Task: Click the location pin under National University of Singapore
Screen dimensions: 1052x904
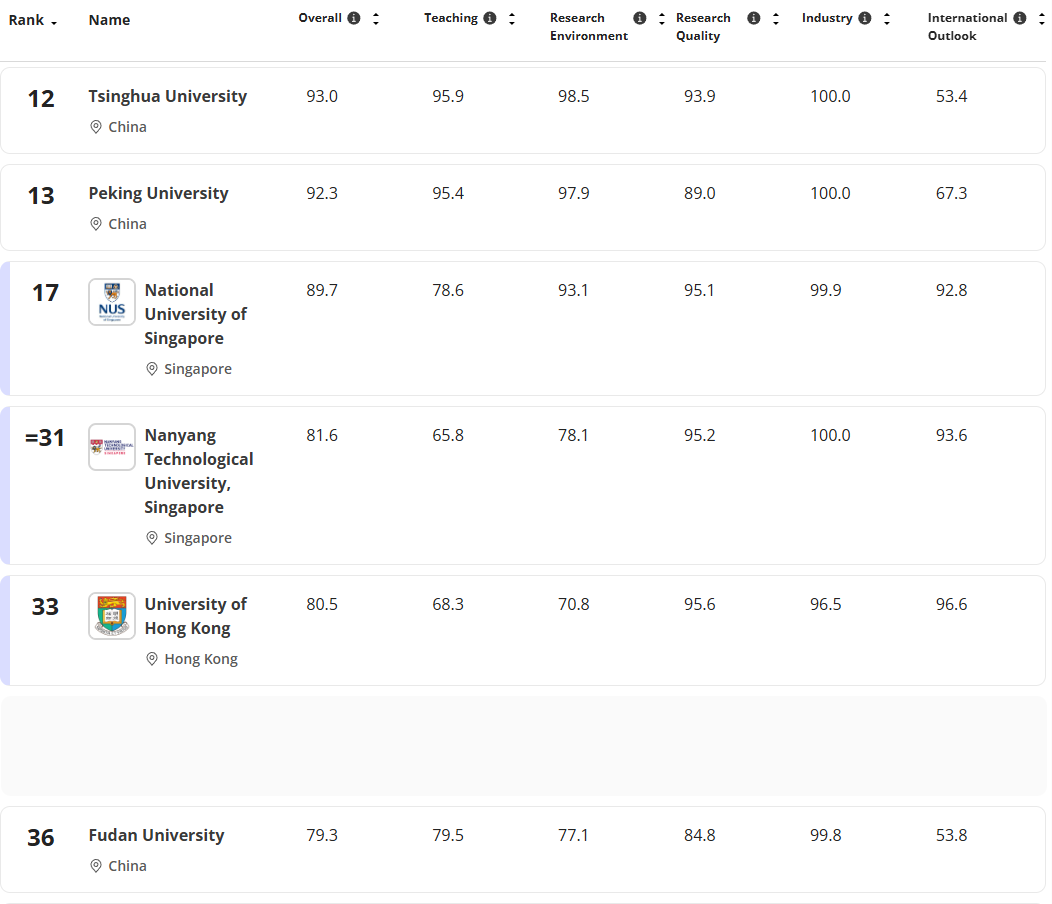Action: (152, 368)
